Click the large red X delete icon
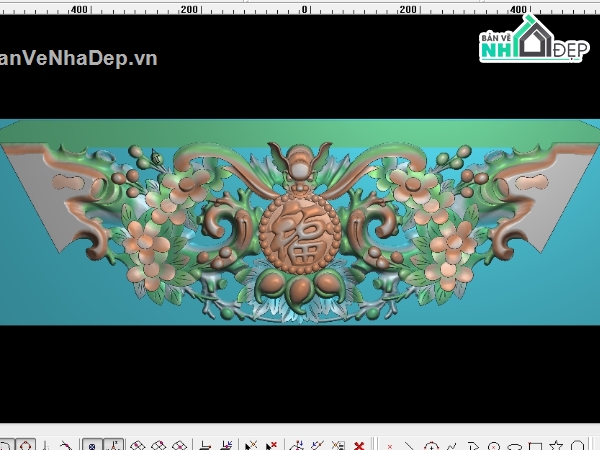The width and height of the screenshot is (600, 450). pos(359,445)
